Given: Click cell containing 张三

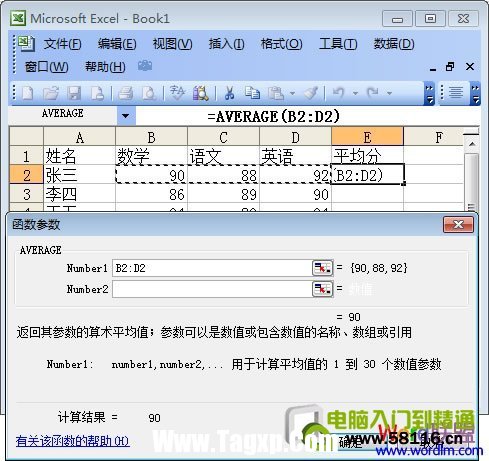Looking at the screenshot, I should [79, 175].
